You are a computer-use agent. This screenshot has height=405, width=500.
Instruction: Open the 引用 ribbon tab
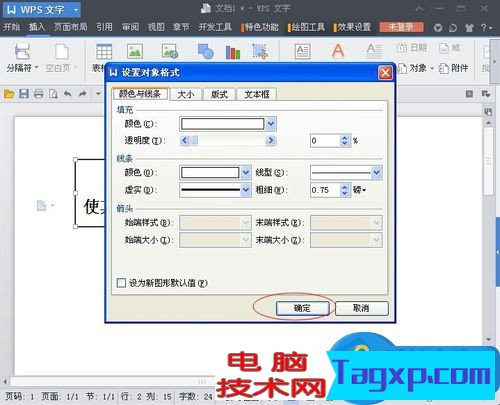click(104, 27)
